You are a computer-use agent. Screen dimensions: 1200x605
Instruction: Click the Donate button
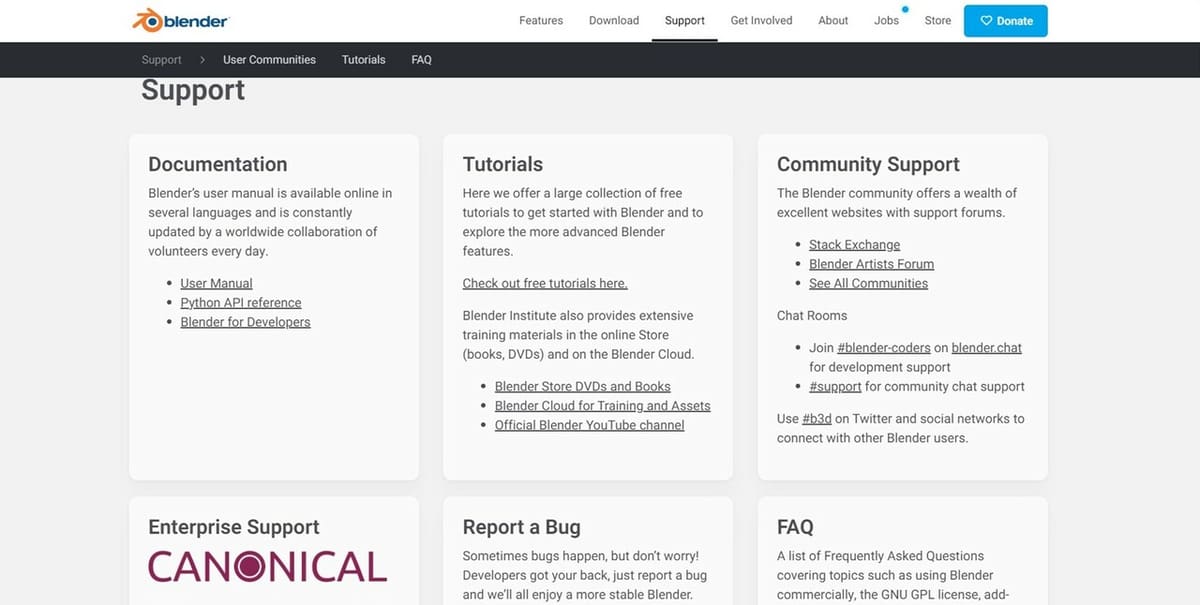(x=1006, y=21)
